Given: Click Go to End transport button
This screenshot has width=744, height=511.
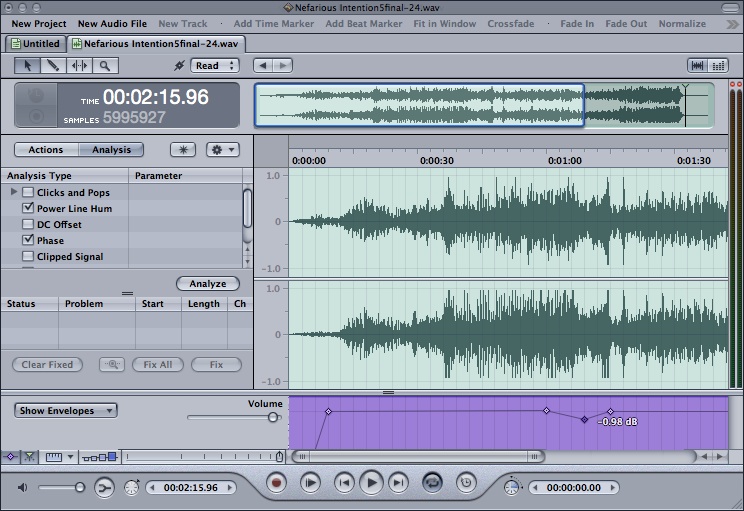Looking at the screenshot, I should coord(399,483).
